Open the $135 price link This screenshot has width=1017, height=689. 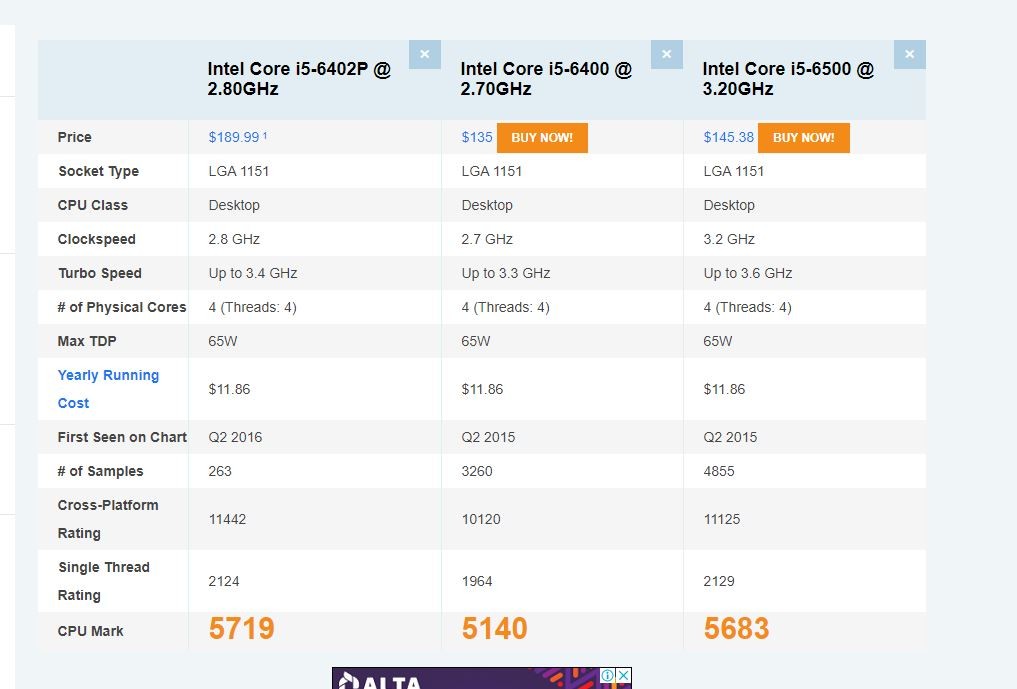click(477, 138)
